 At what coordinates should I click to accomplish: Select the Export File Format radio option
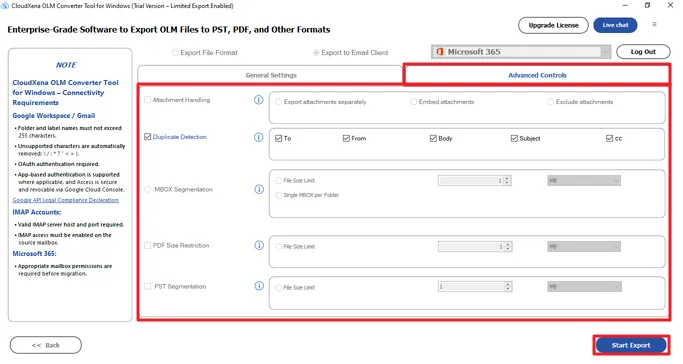pyautogui.click(x=175, y=53)
